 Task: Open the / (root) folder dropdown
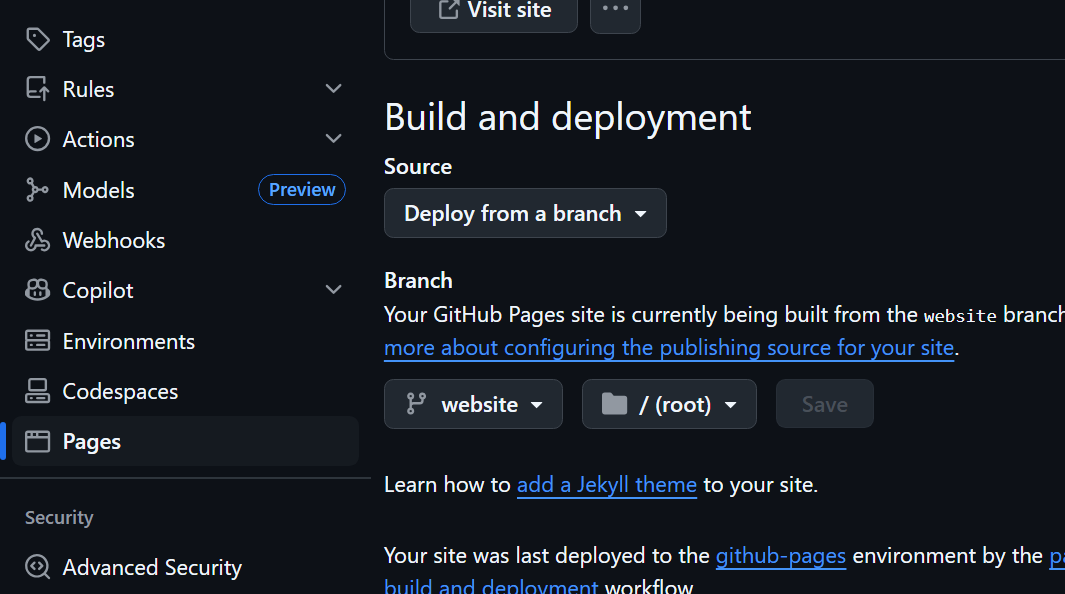[x=669, y=404]
